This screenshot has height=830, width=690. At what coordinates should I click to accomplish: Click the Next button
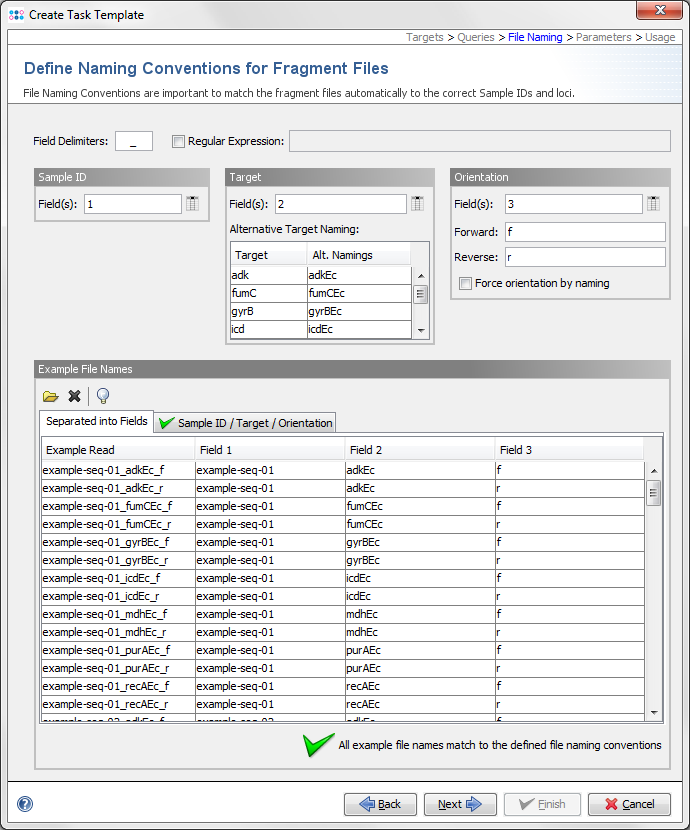coord(460,804)
